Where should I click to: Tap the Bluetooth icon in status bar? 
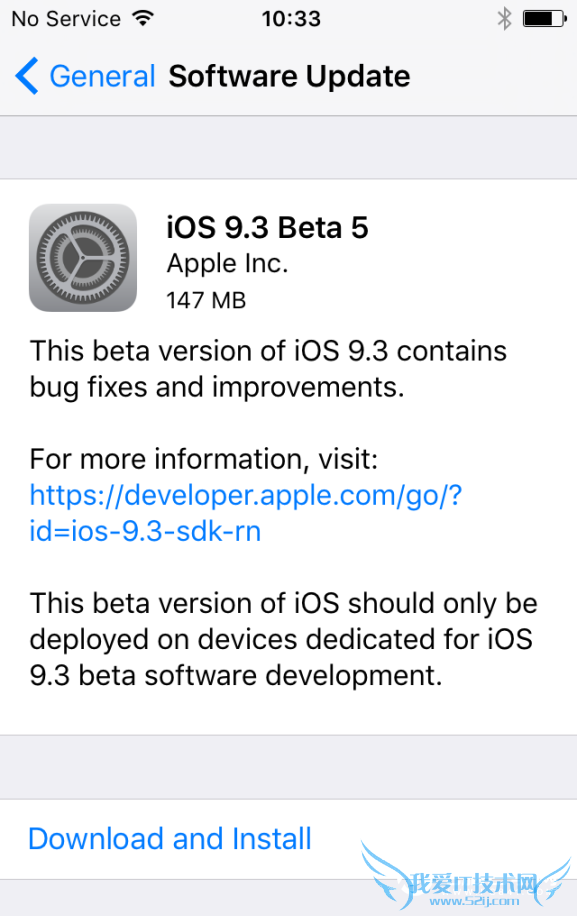[506, 16]
